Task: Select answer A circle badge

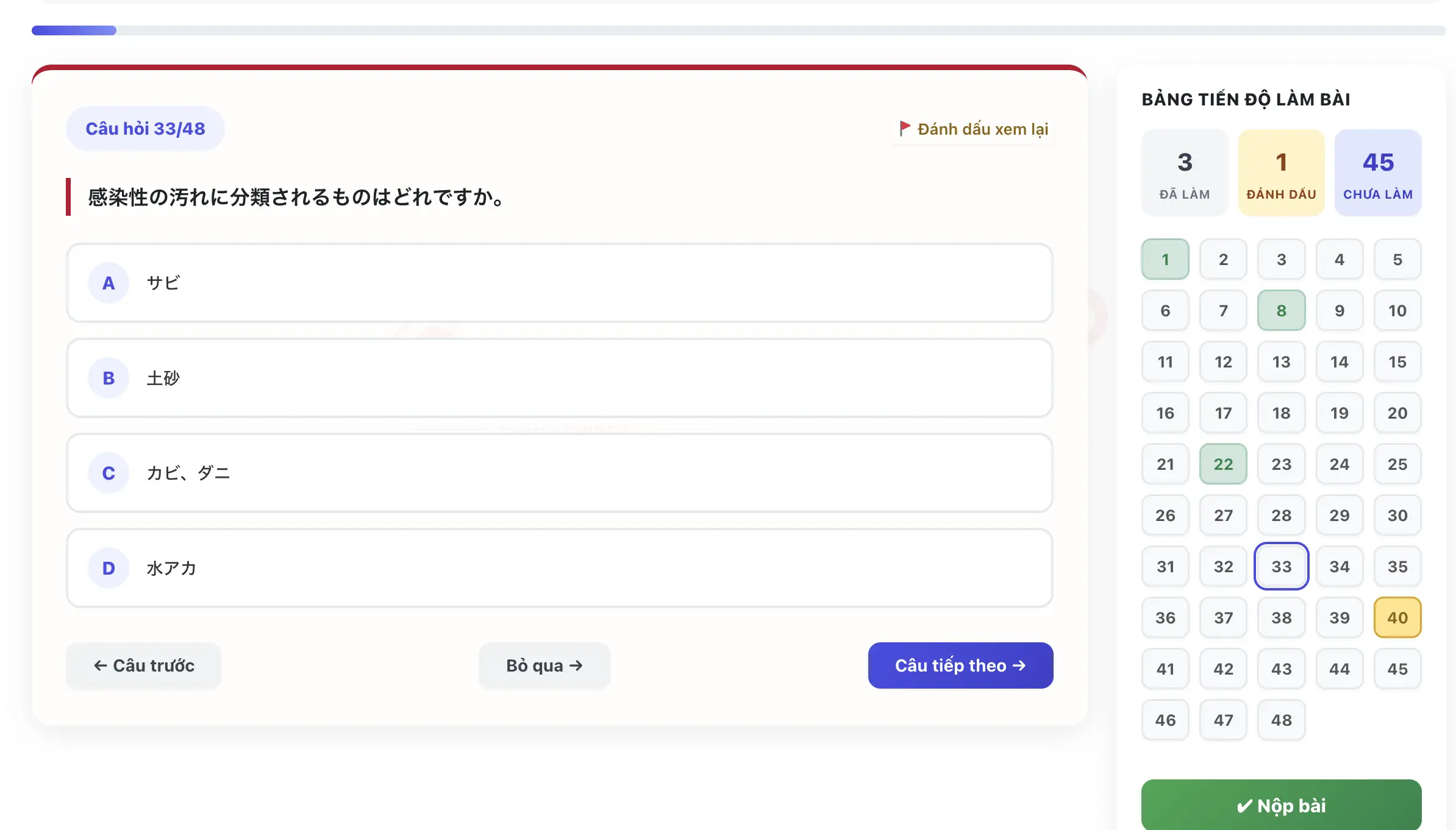Action: pos(109,283)
